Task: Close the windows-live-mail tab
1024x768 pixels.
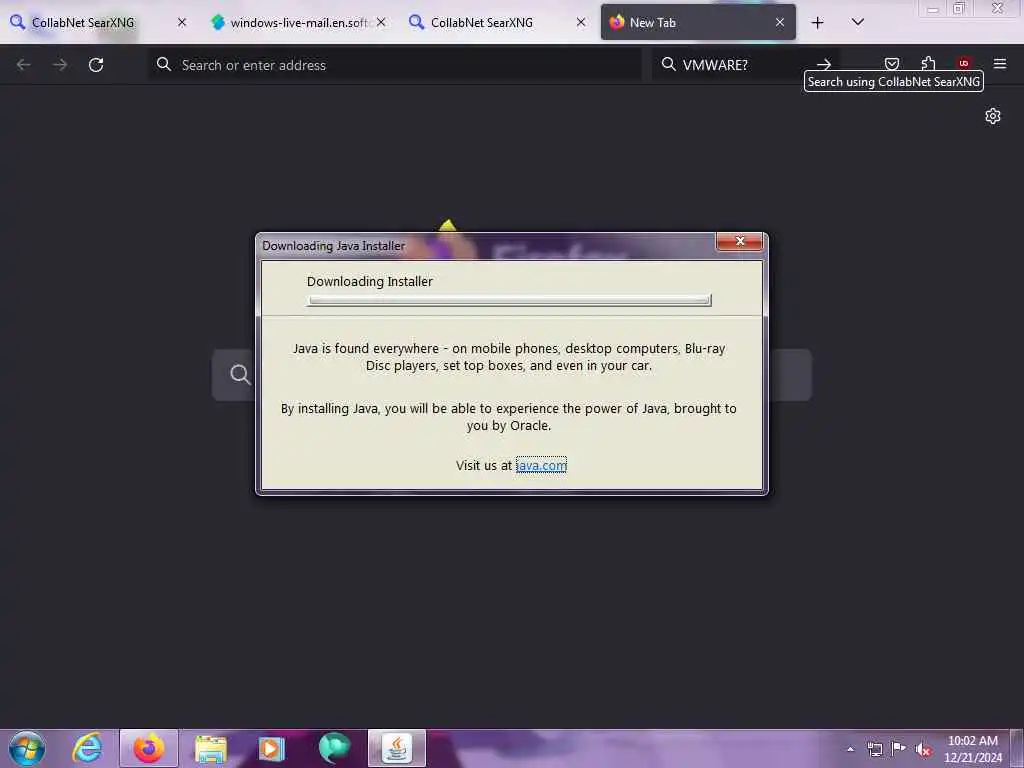Action: click(381, 23)
